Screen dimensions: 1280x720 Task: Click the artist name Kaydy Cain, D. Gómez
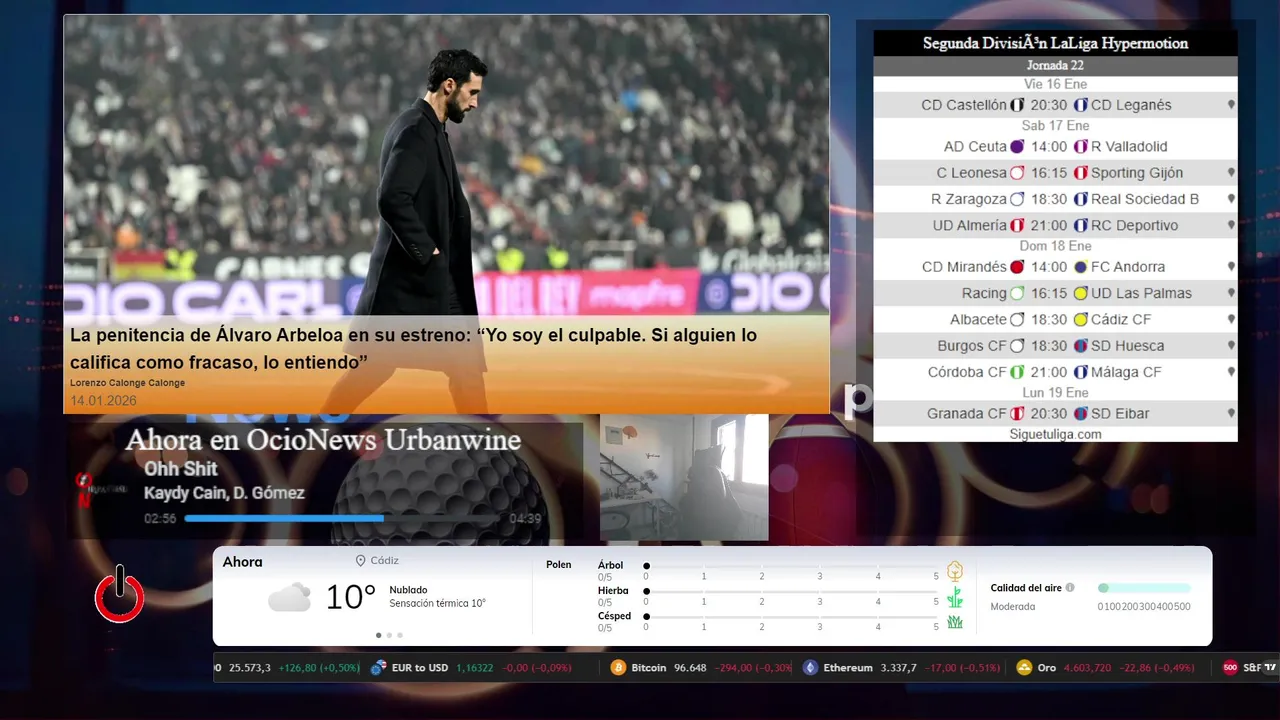click(224, 493)
